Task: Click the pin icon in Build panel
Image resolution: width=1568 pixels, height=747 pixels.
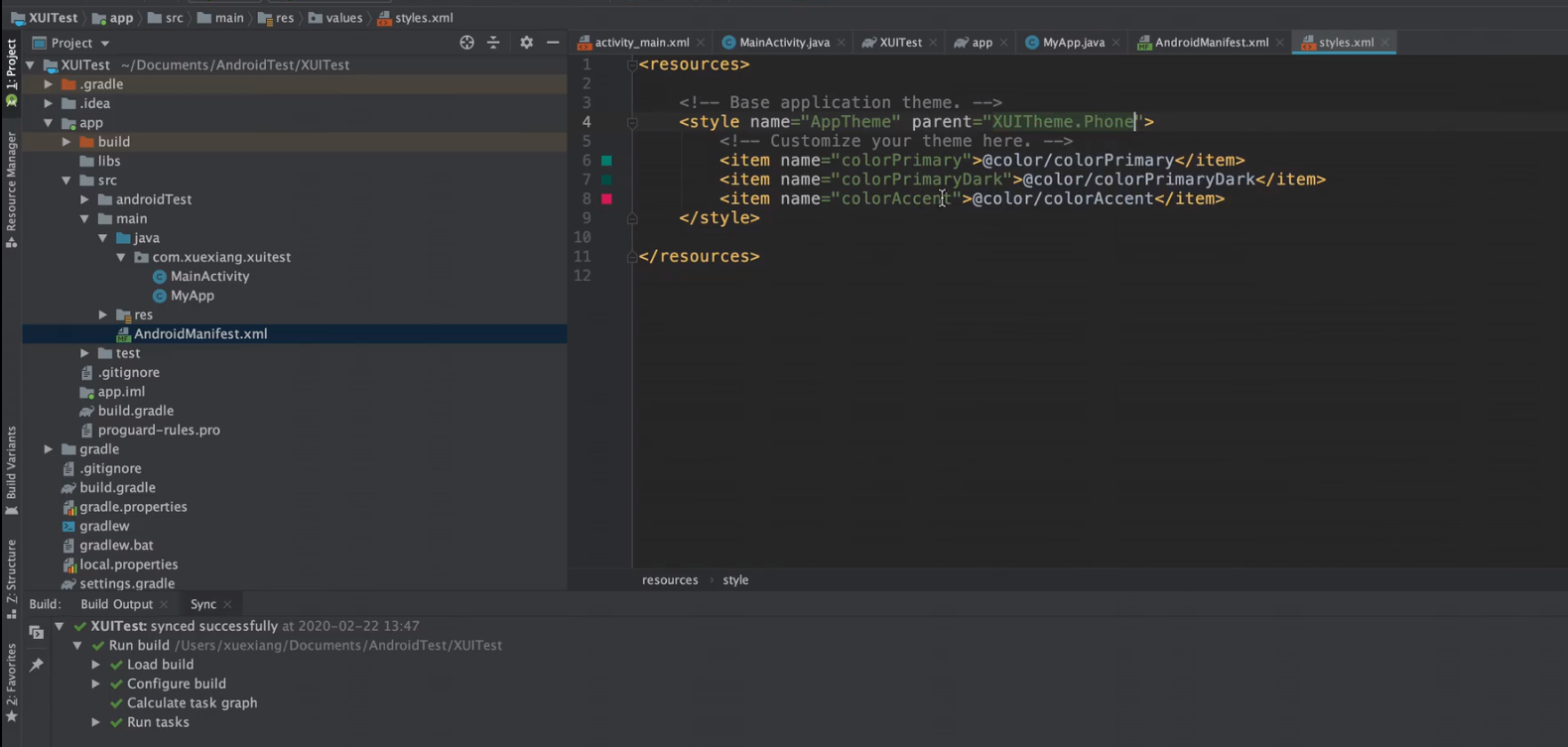Action: click(37, 665)
